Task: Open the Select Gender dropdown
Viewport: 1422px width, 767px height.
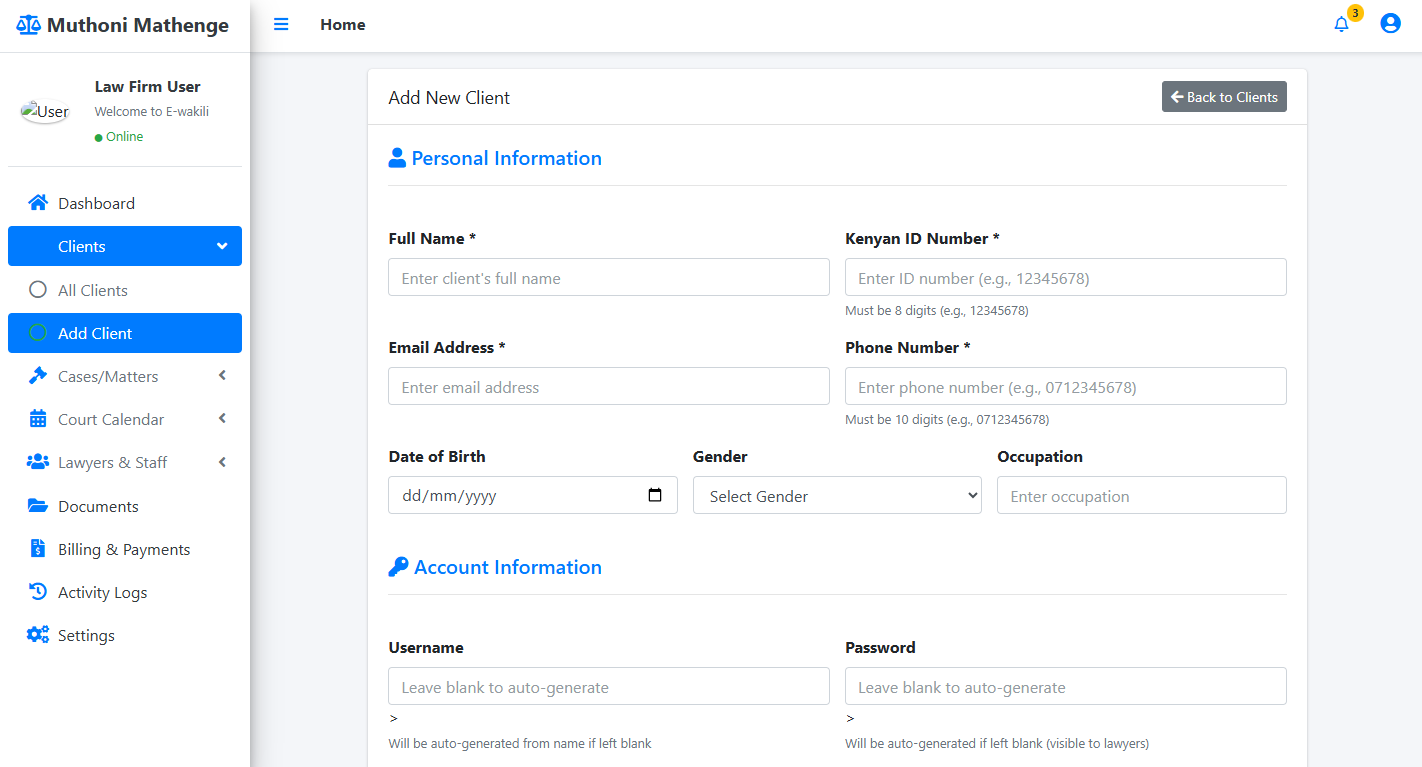Action: (837, 496)
